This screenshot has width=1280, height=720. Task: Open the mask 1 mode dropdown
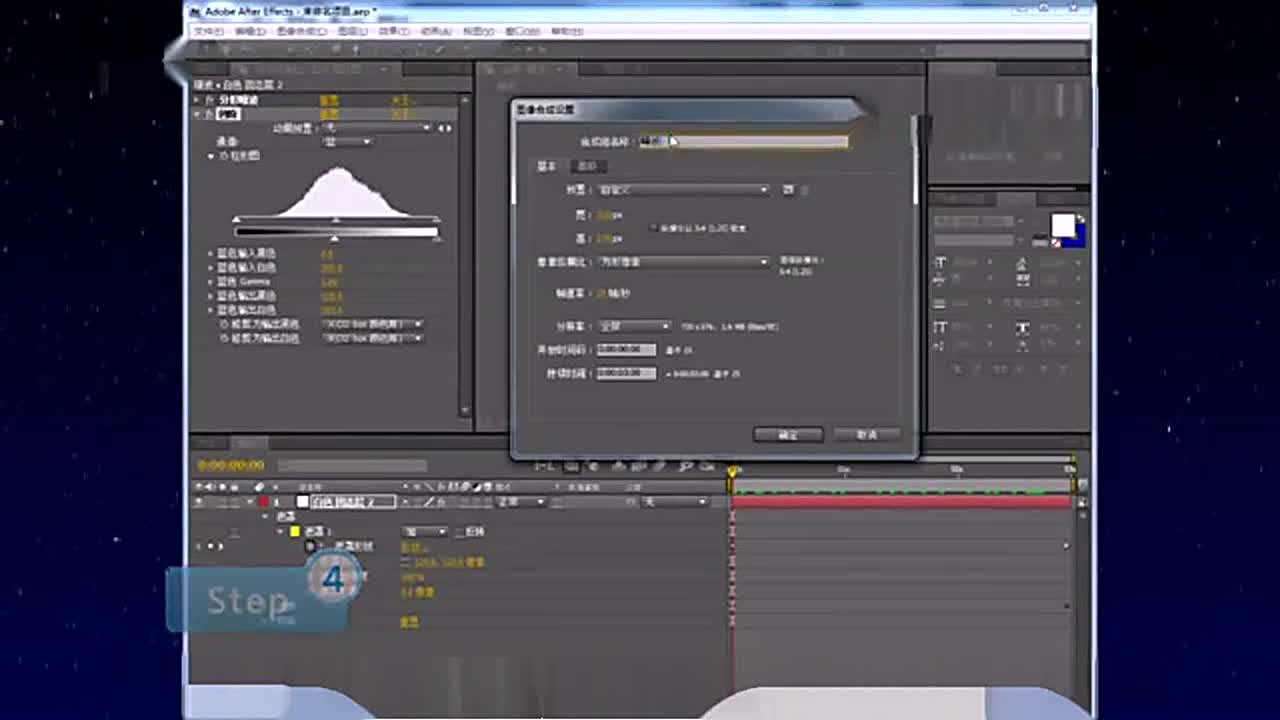pos(424,532)
